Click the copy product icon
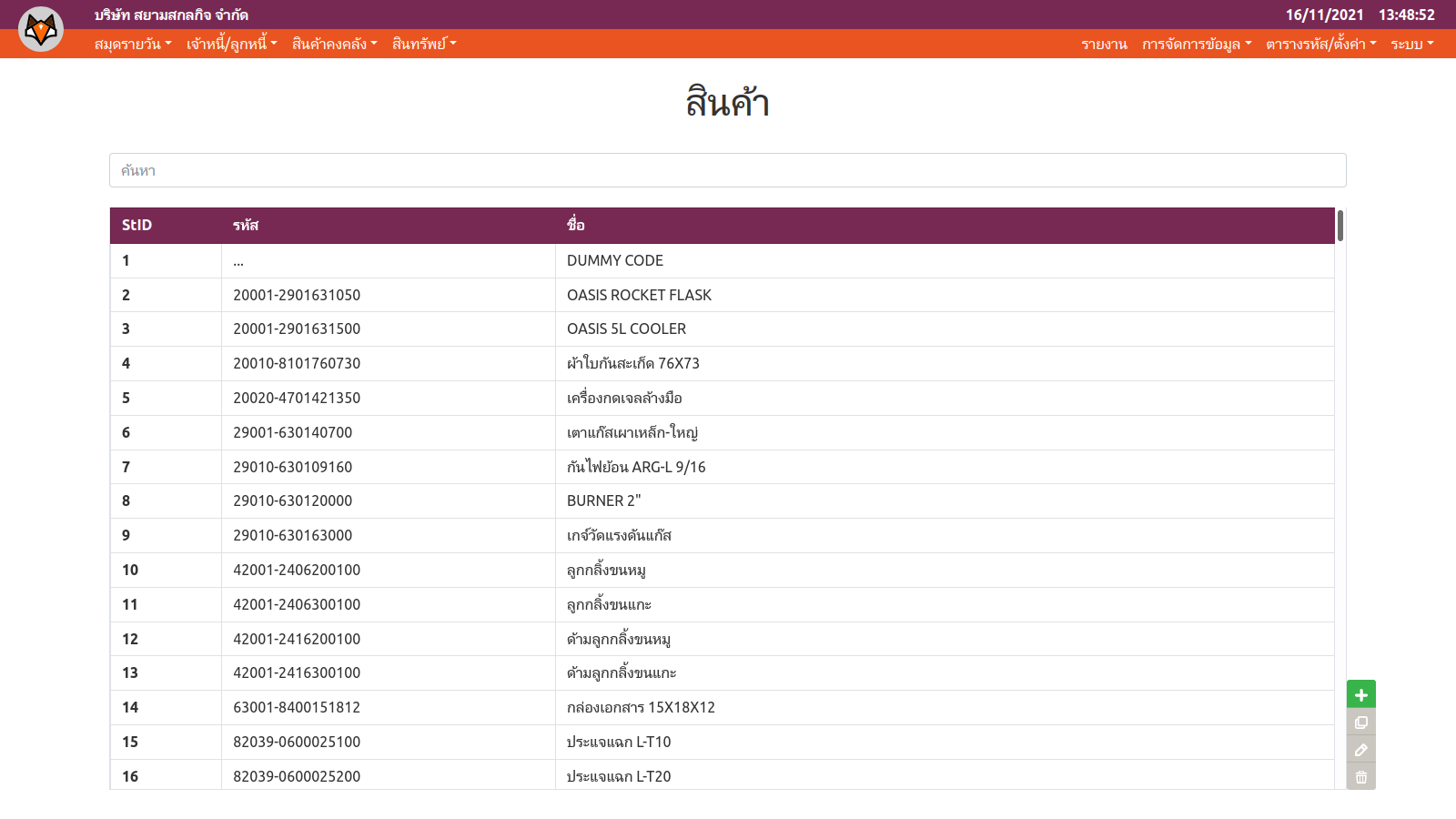 click(x=1361, y=723)
